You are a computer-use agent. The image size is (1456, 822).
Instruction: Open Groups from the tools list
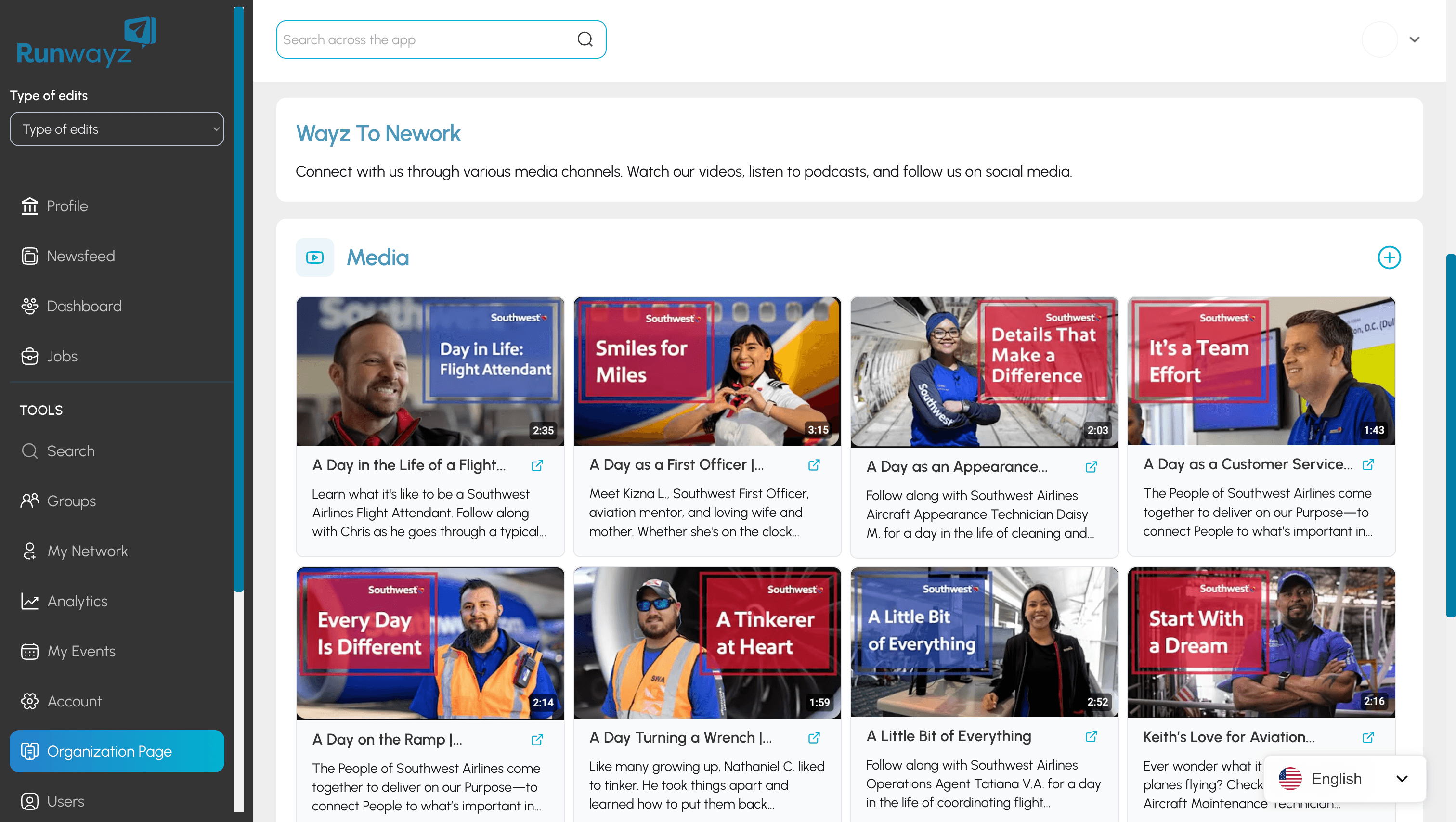(x=117, y=501)
